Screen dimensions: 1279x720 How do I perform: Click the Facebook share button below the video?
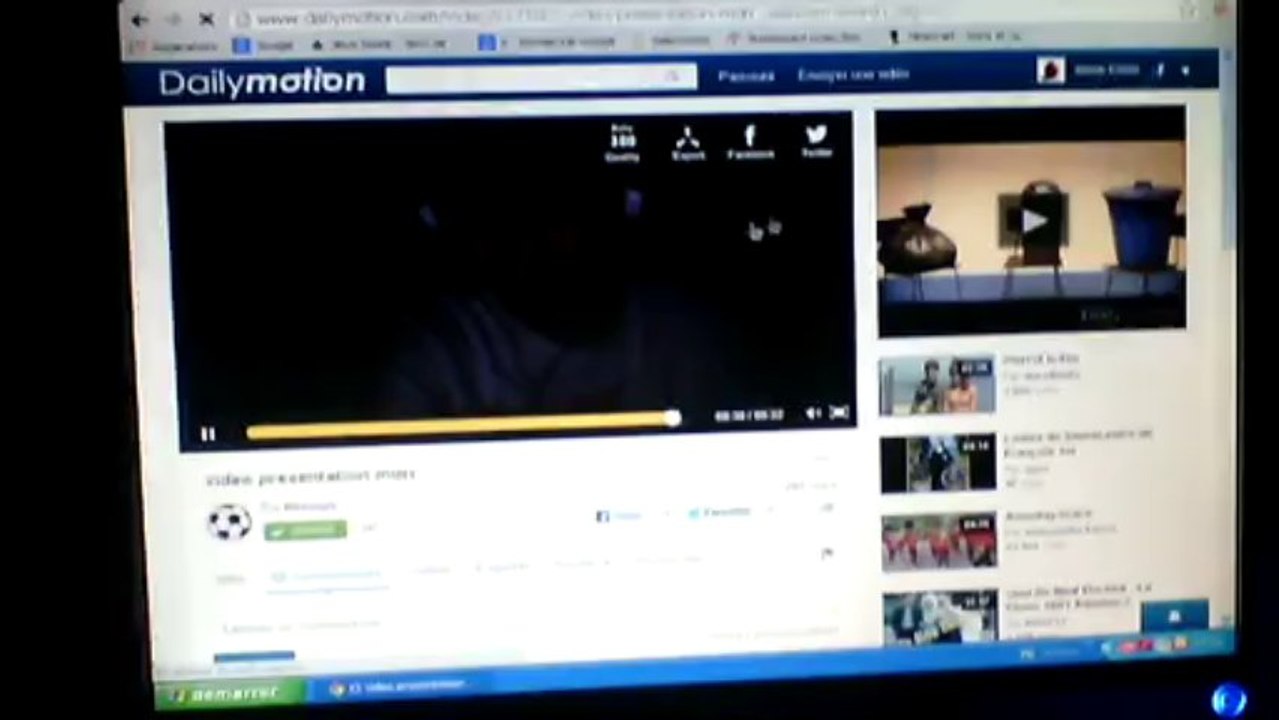pyautogui.click(x=619, y=516)
